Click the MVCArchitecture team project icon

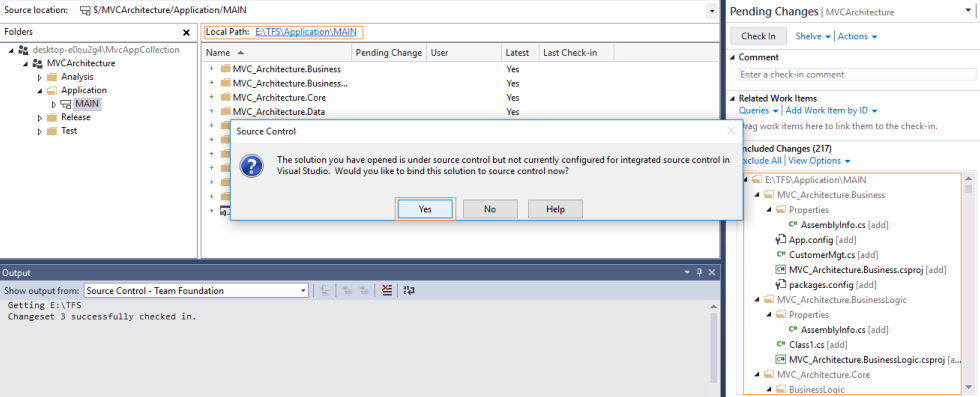point(38,63)
